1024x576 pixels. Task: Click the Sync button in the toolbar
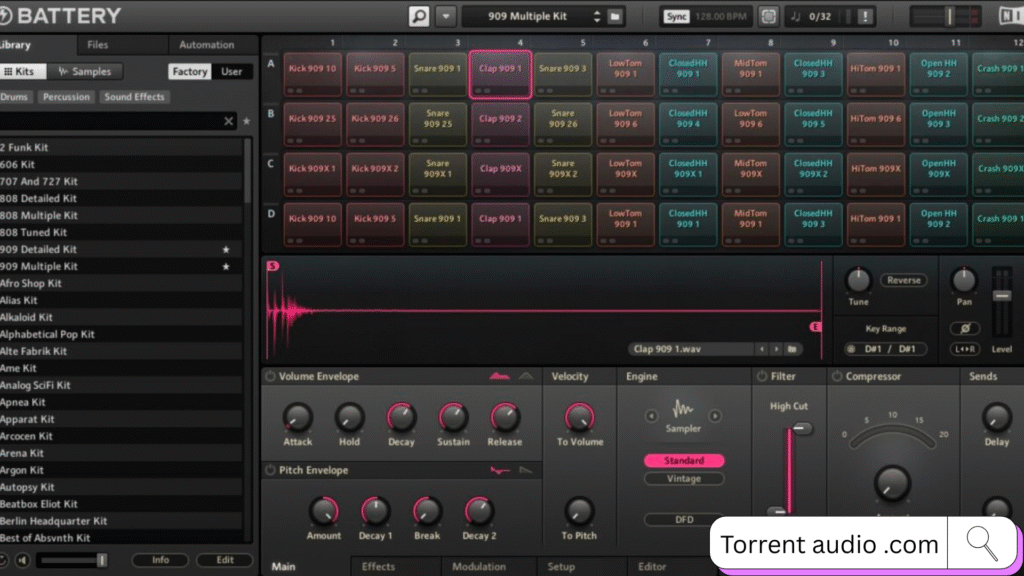tap(677, 16)
